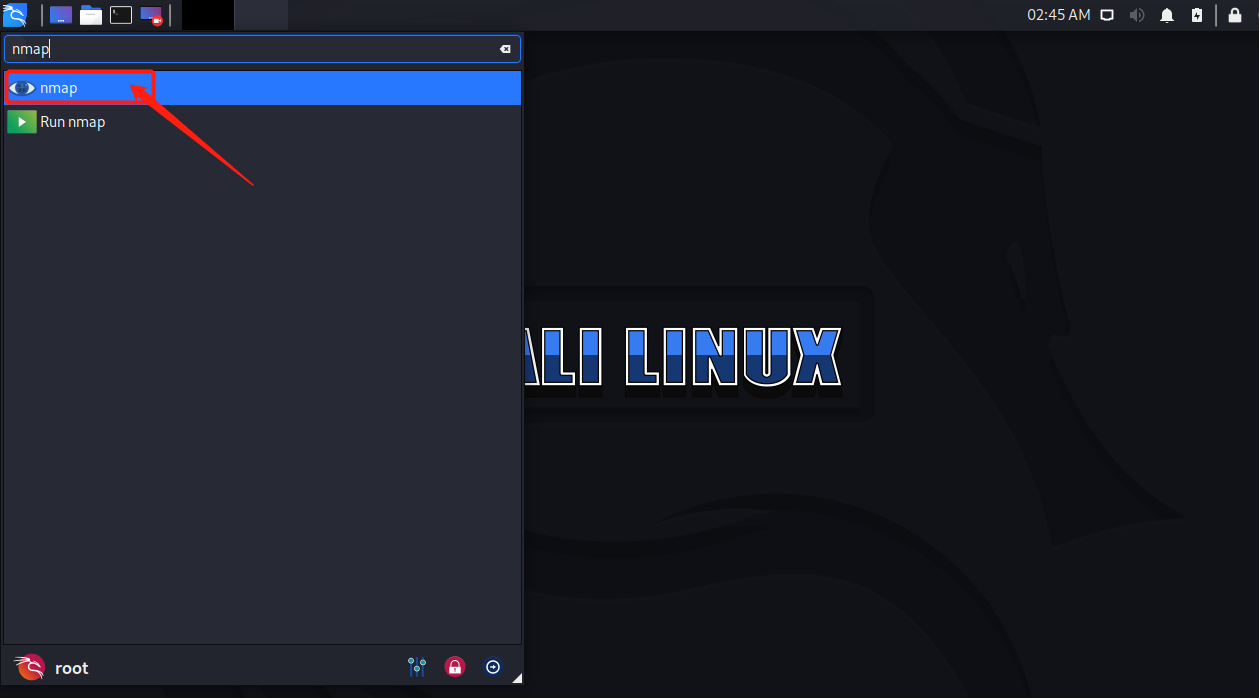The height and width of the screenshot is (699, 1260).
Task: Click the Show Desktop panel icon
Action: (61, 15)
